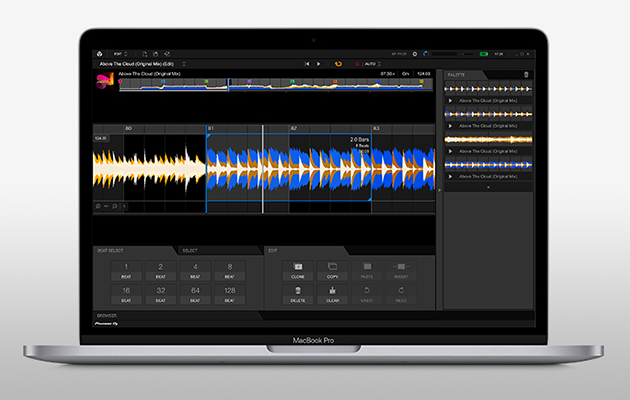
Task: Click the Clear icon in Edit panel
Action: click(x=332, y=291)
